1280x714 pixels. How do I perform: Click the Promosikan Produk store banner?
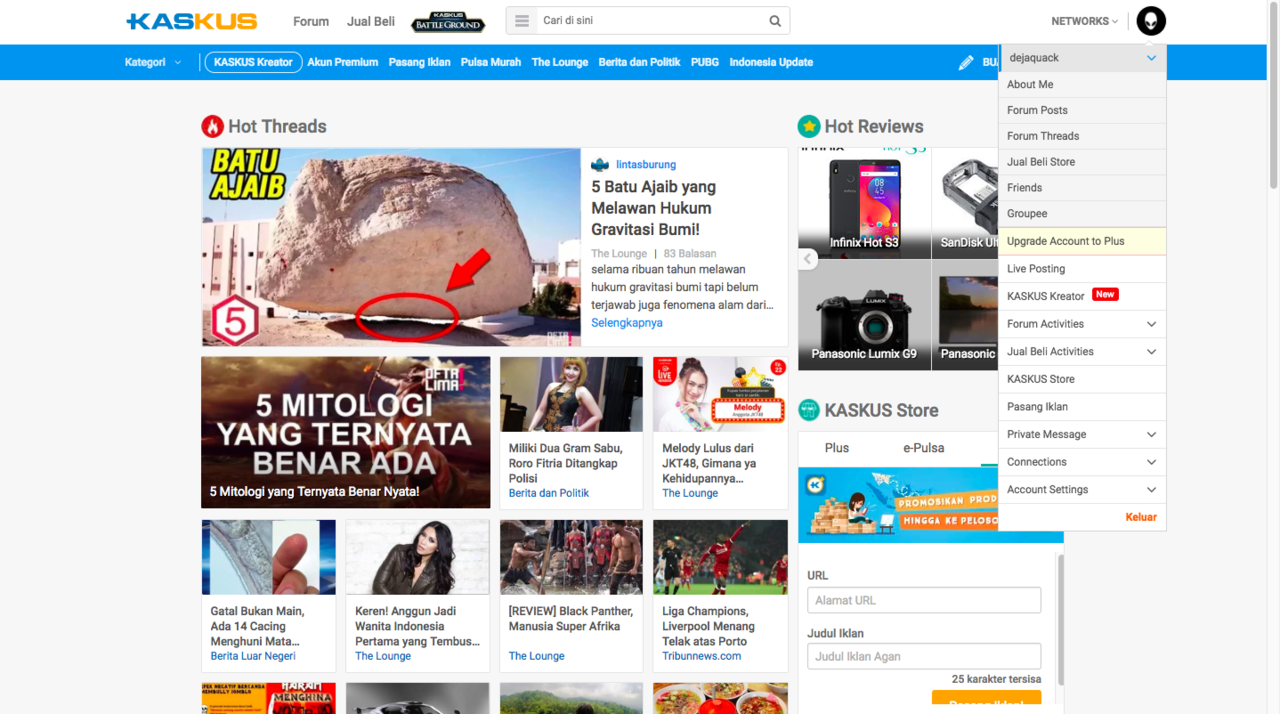coord(898,505)
